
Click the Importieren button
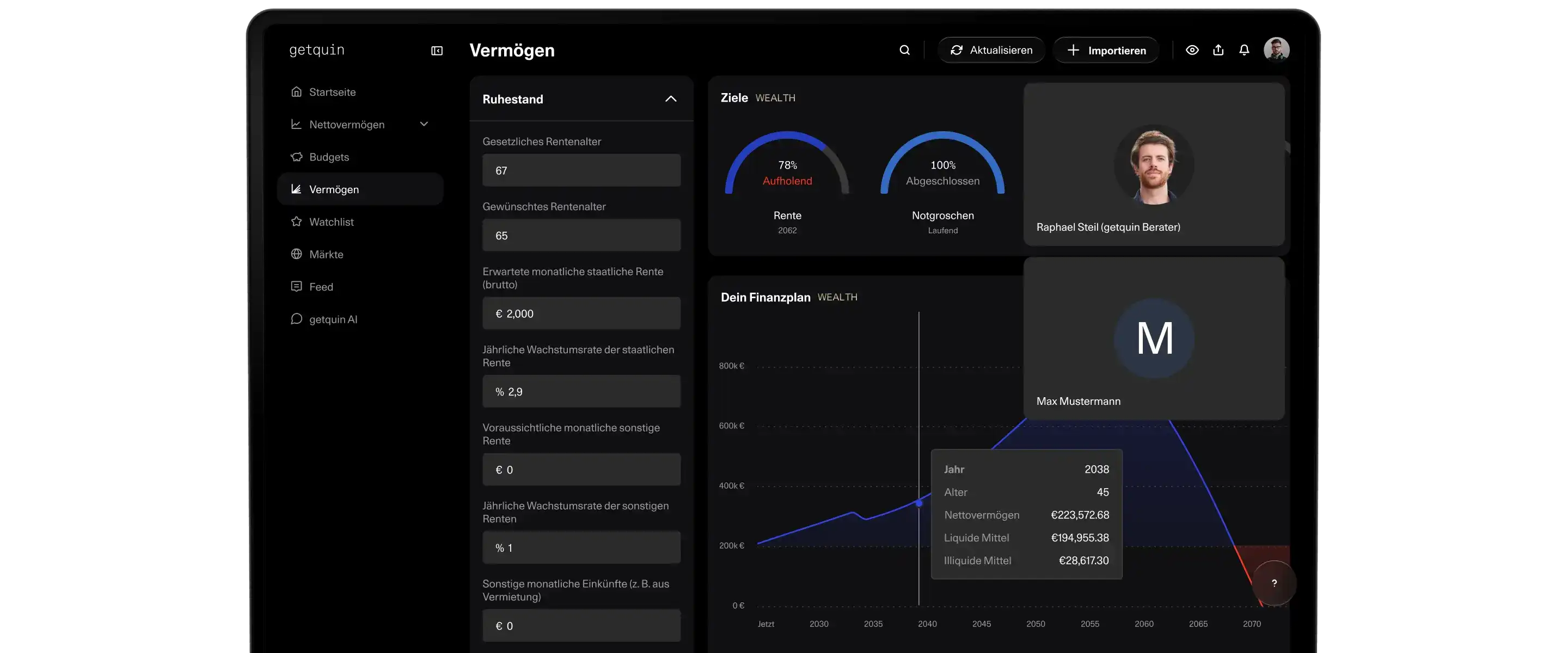[1106, 50]
